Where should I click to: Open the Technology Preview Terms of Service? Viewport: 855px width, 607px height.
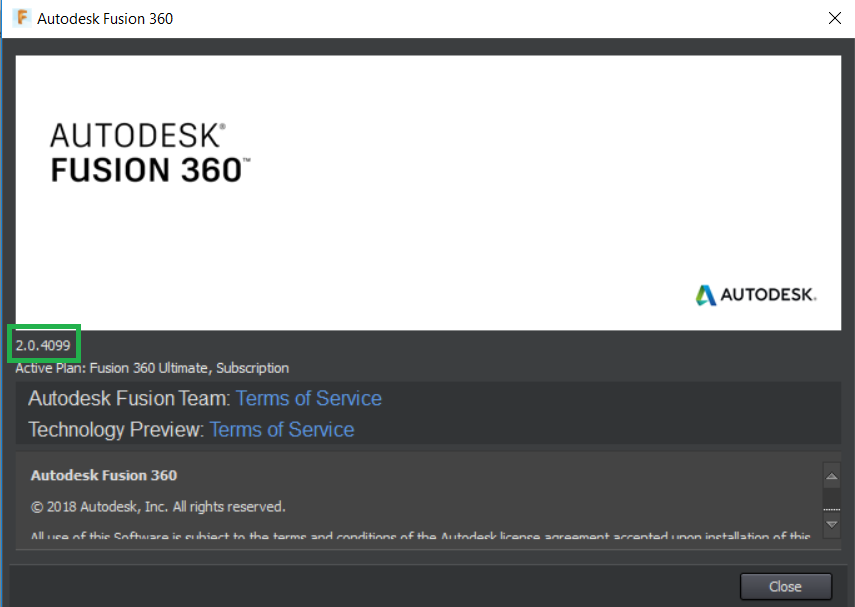[x=281, y=429]
